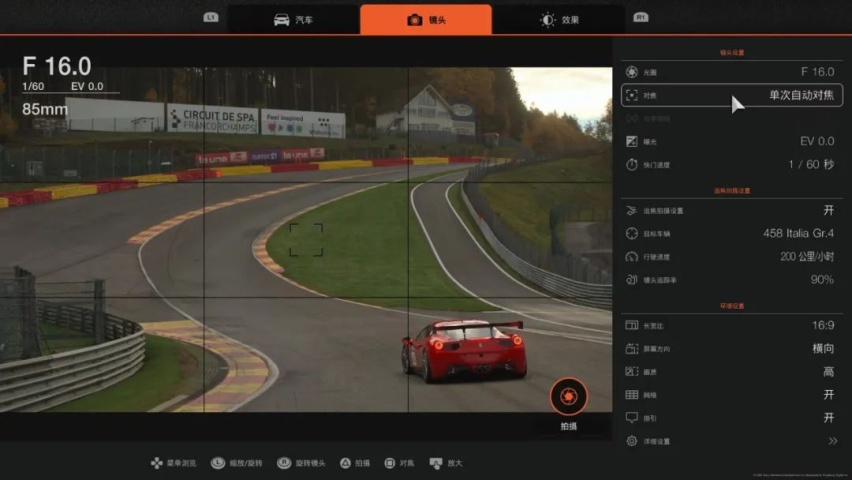Adjust aperture value F 16.0 in panel
852x480 pixels.
pyautogui.click(x=817, y=72)
